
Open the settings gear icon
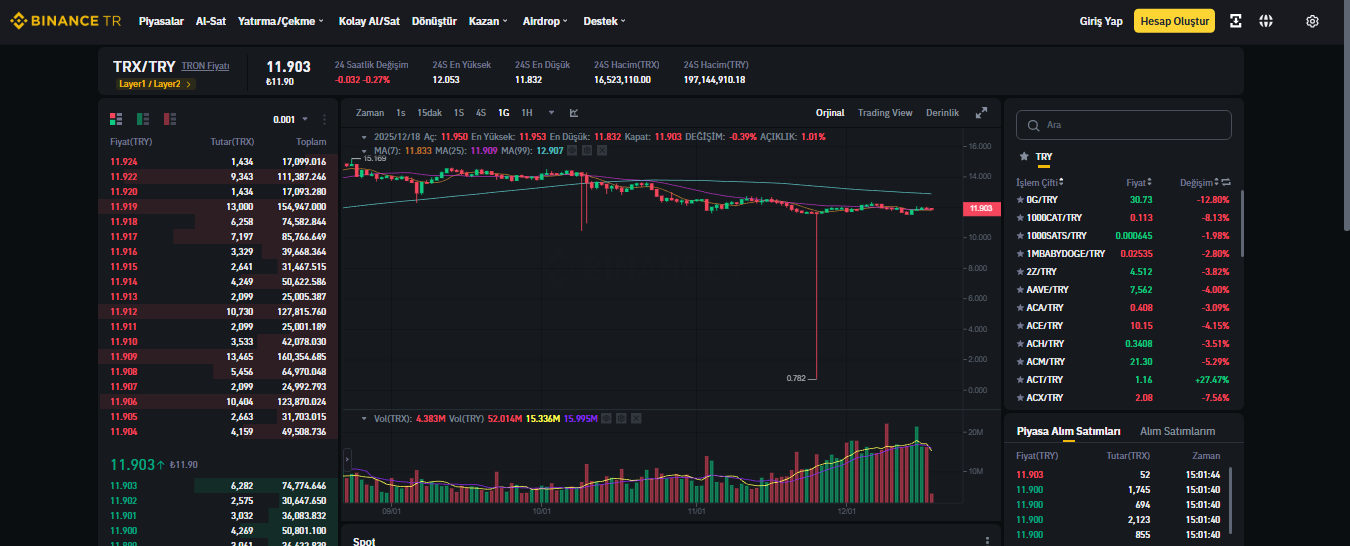coord(1313,21)
